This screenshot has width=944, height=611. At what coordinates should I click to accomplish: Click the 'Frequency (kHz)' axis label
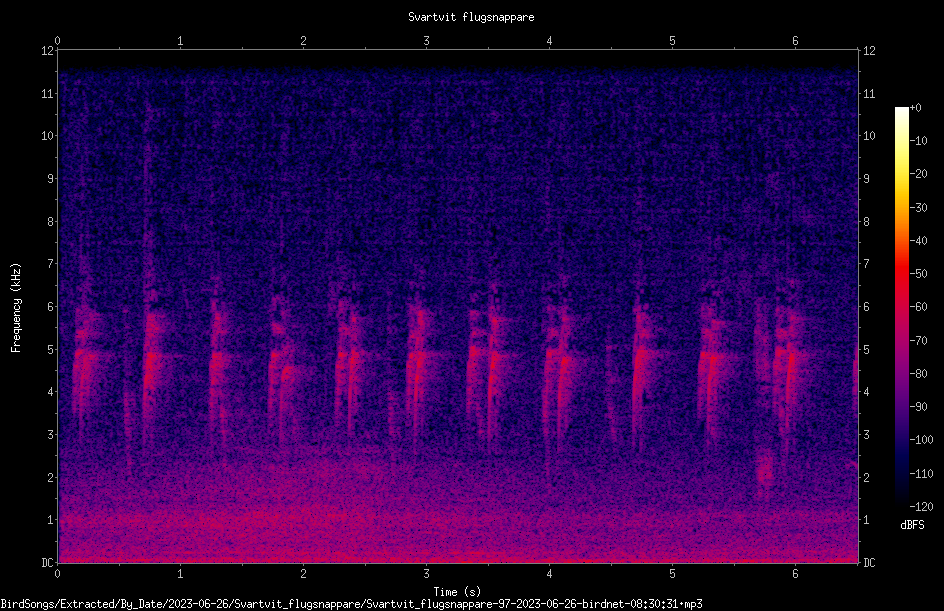(x=16, y=308)
